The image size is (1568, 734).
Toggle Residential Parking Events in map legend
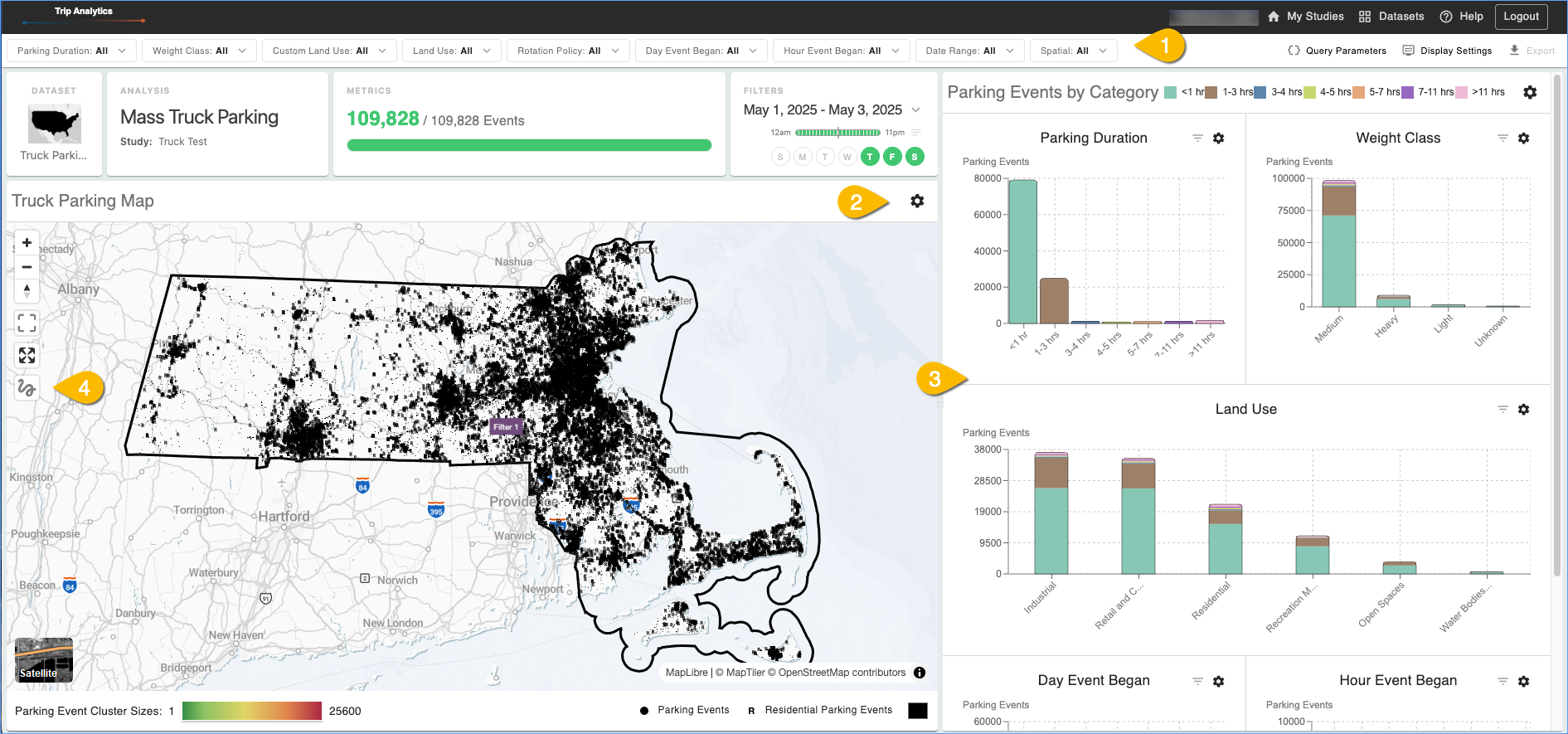click(x=820, y=710)
